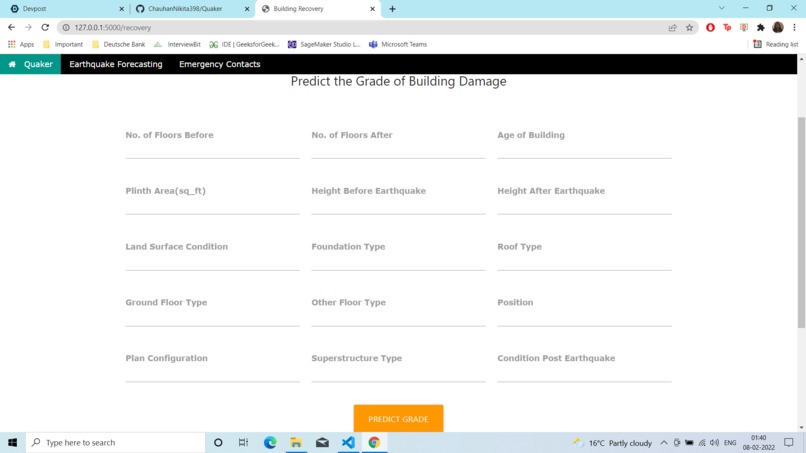Open the Windows Start menu

point(12,442)
